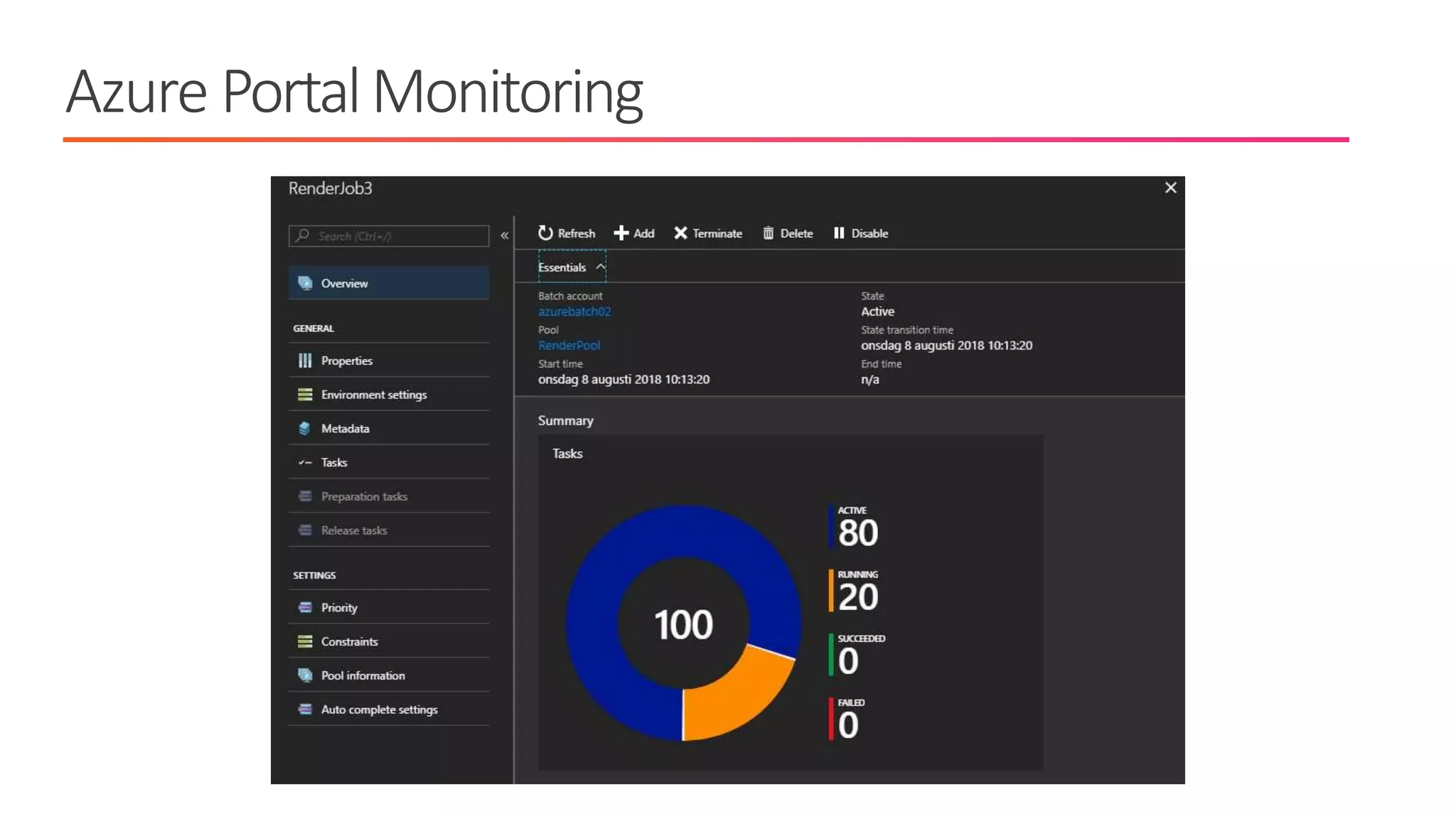Open the Tasks sidebar entry
The image size is (1456, 819).
tap(333, 463)
